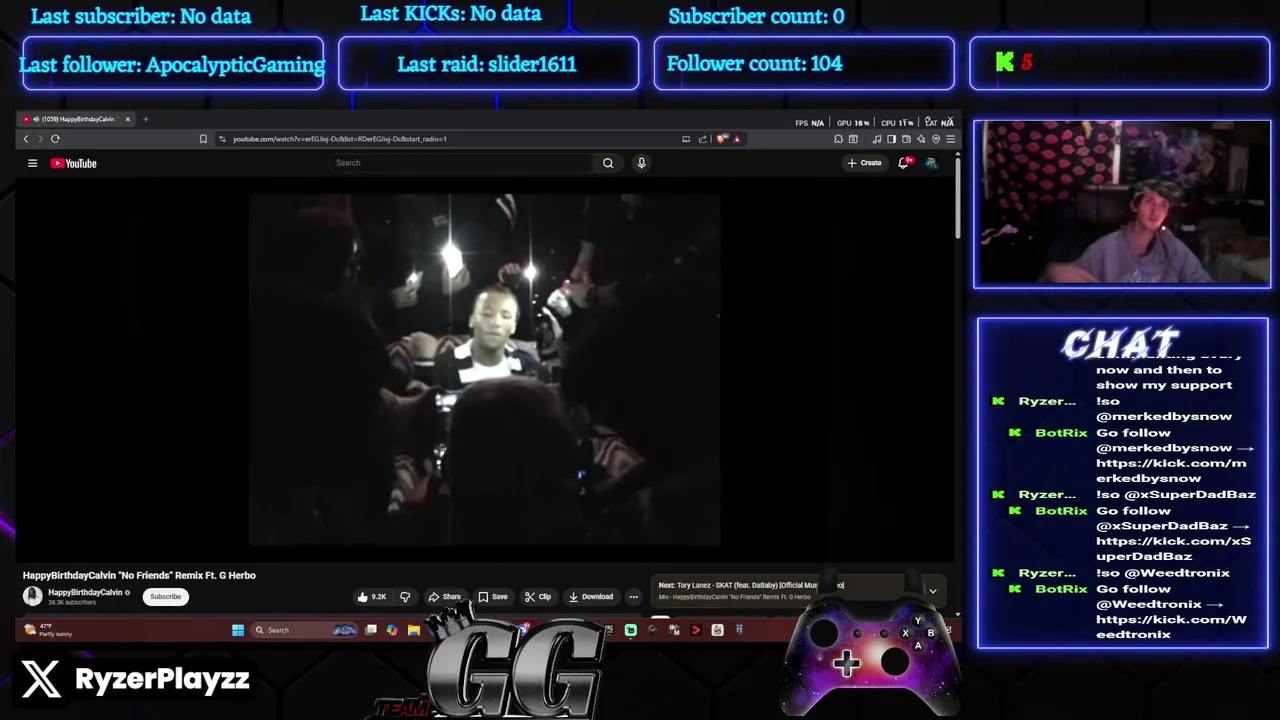Open File Explorer folder icon on the taskbar
This screenshot has height=720, width=1280.
[413, 630]
